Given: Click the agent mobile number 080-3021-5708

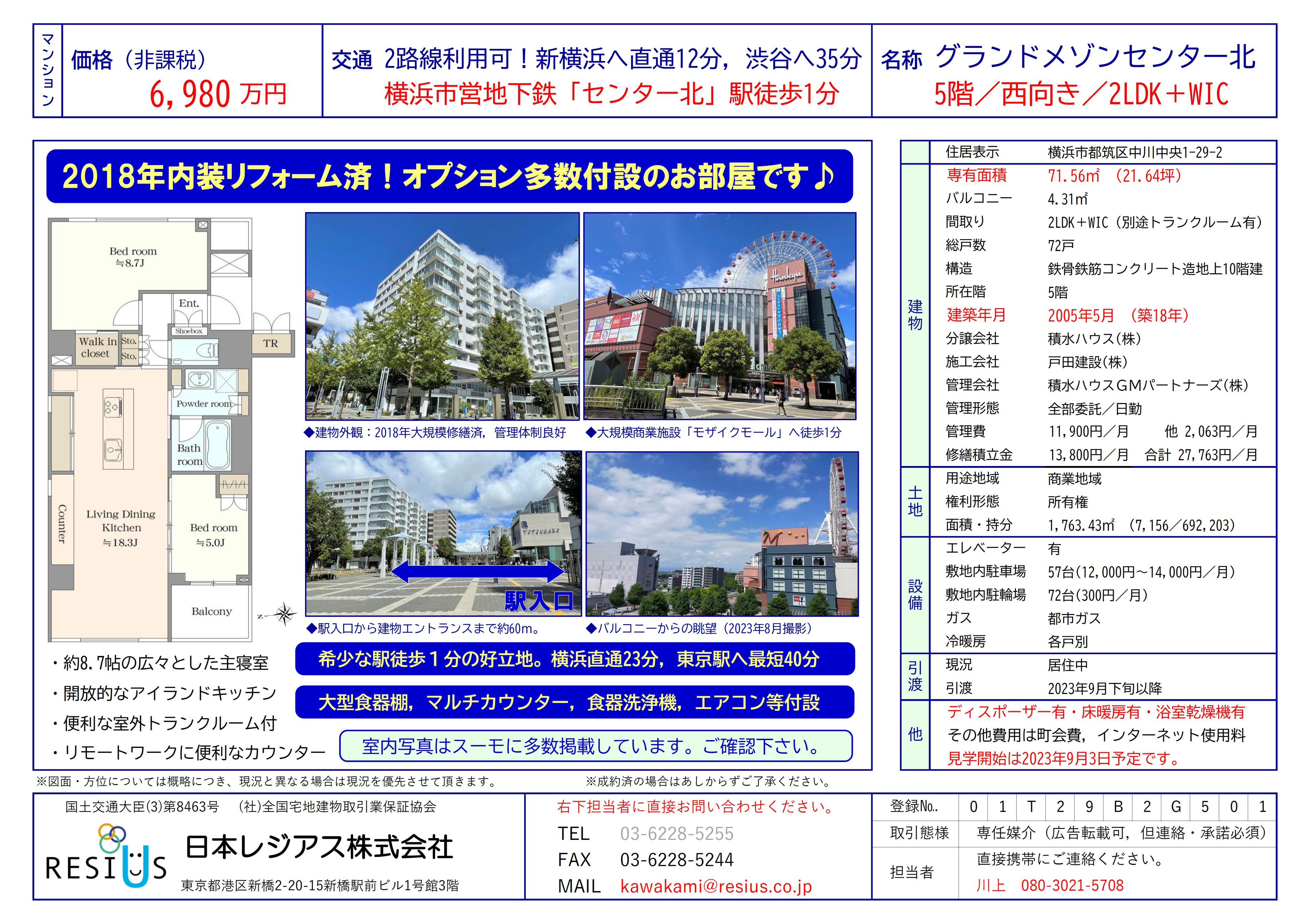Looking at the screenshot, I should click(x=1072, y=885).
